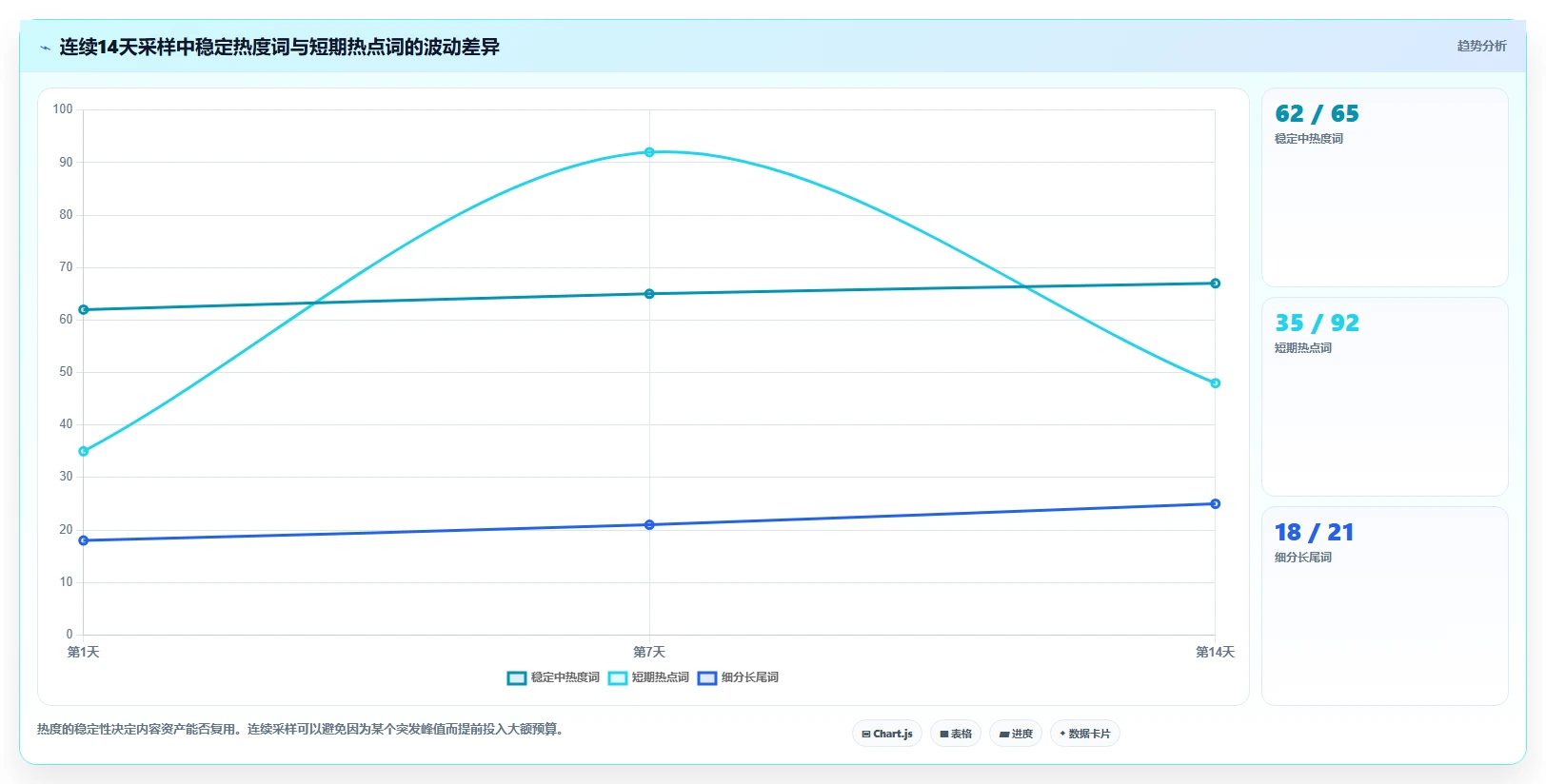Select 细分长尾词 point at 第14天
The height and width of the screenshot is (784, 1546).
[1216, 504]
